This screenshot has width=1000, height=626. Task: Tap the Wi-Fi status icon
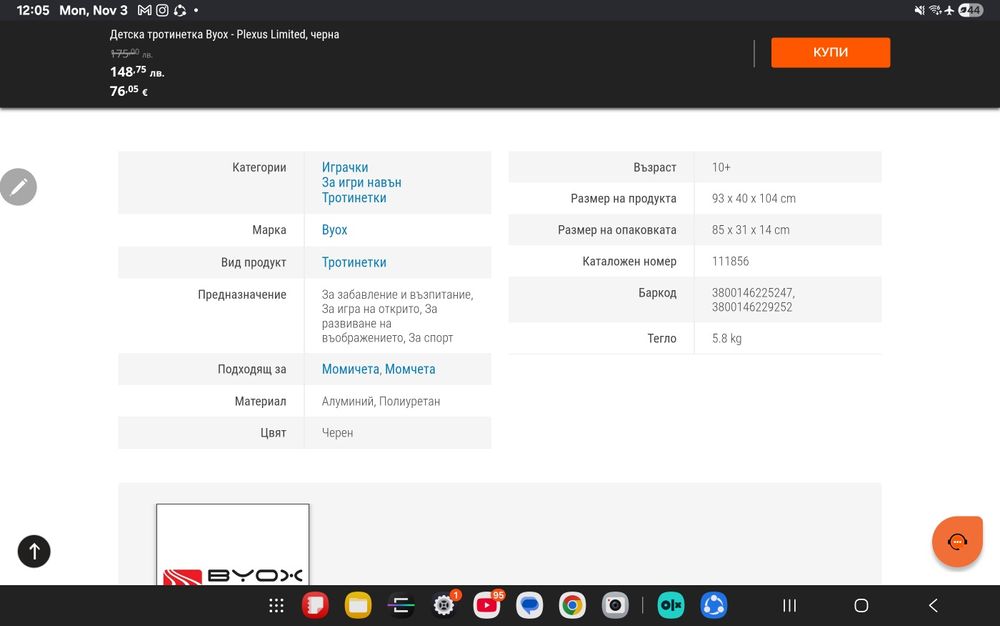point(935,10)
